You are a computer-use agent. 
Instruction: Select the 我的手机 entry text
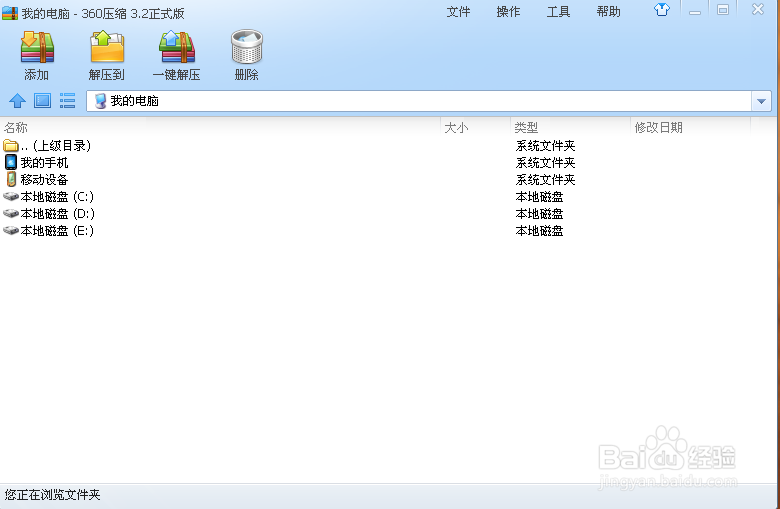[x=44, y=163]
